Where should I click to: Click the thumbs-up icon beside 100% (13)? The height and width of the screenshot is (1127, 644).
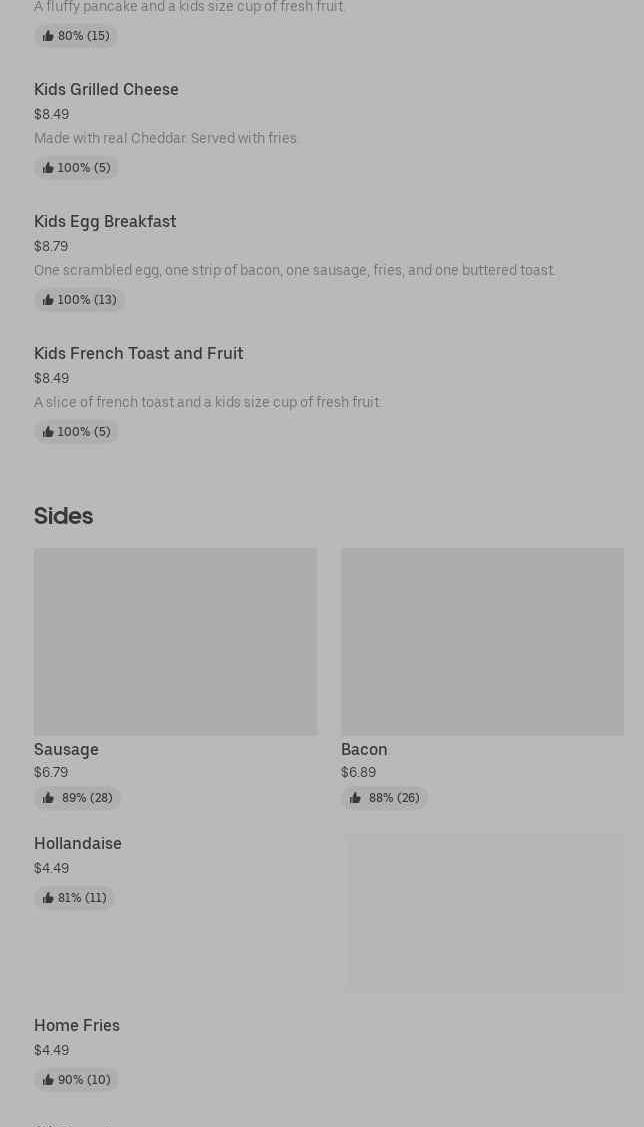click(x=48, y=300)
